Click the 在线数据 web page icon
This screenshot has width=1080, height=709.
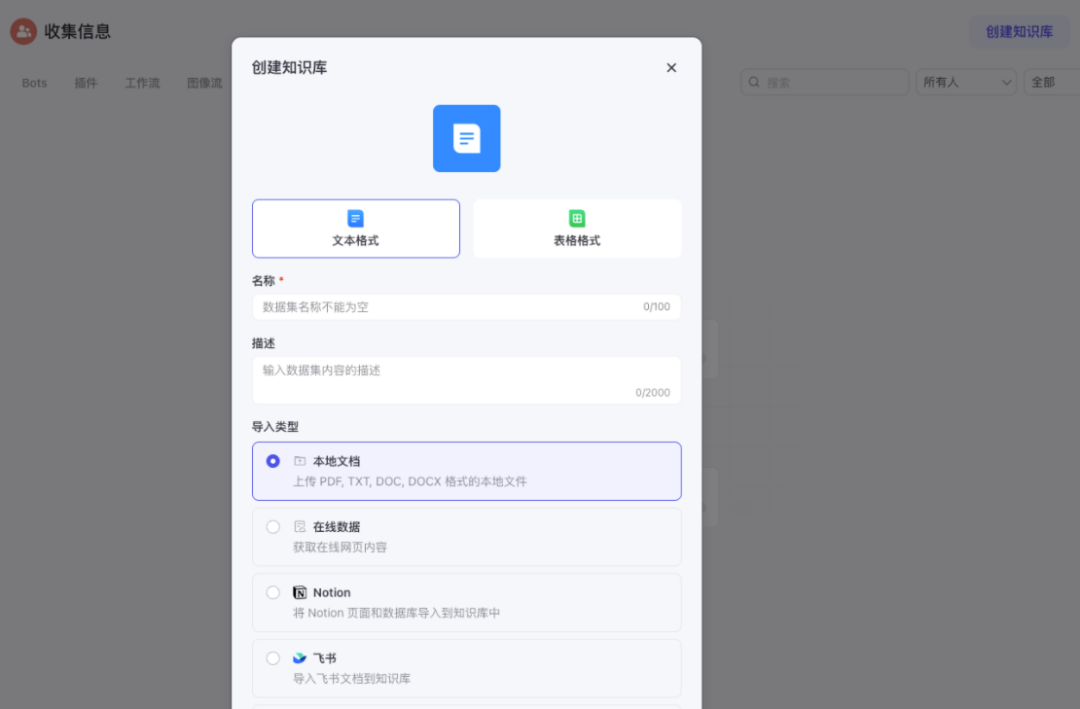tap(300, 527)
